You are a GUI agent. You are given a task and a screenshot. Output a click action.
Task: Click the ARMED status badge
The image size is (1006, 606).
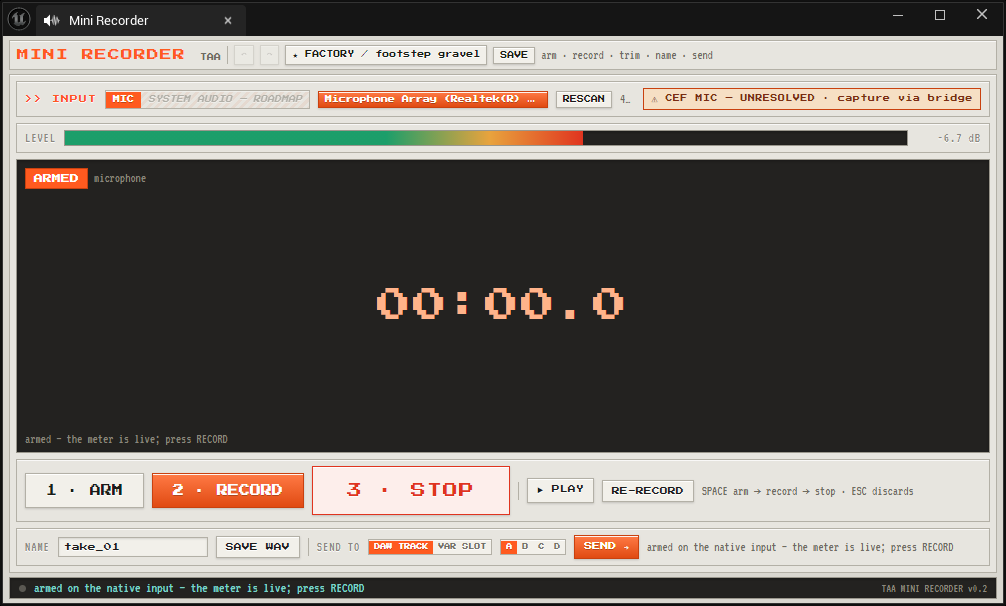pos(56,178)
